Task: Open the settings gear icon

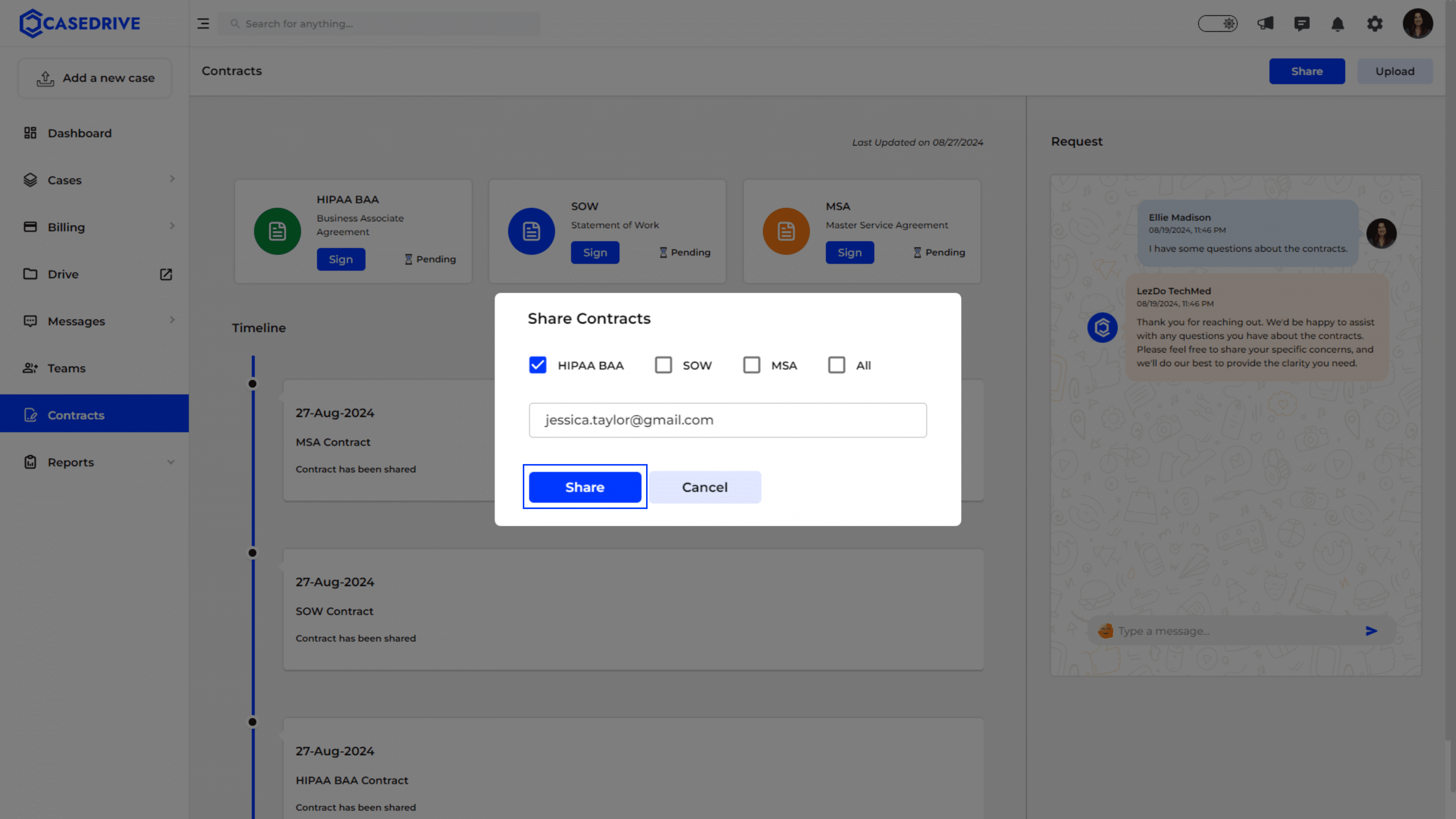Action: [1375, 24]
